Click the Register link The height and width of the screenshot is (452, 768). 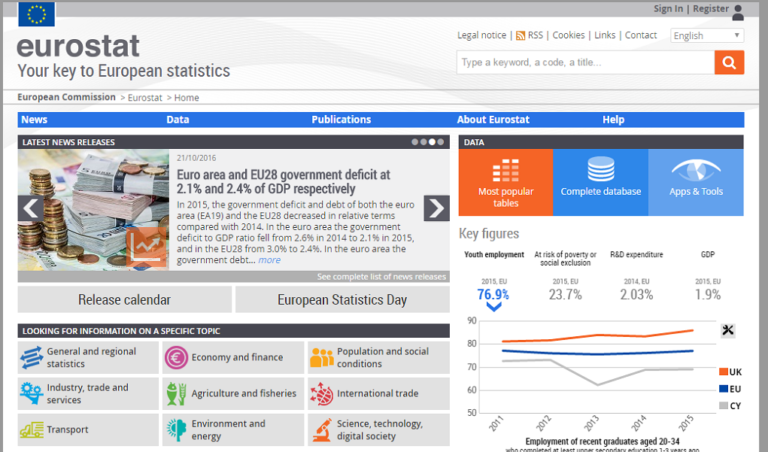pyautogui.click(x=711, y=9)
